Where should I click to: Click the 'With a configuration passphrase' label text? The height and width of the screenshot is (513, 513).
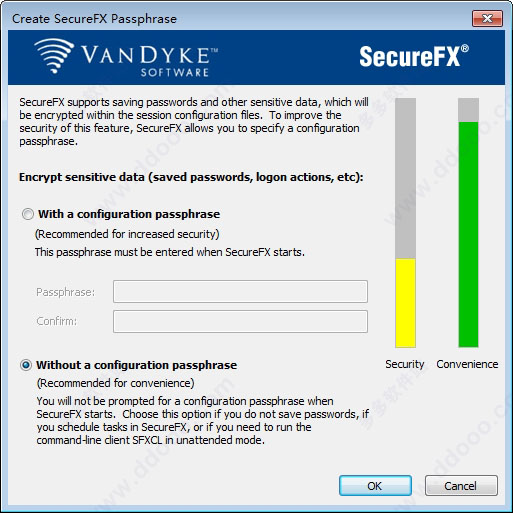pyautogui.click(x=129, y=214)
